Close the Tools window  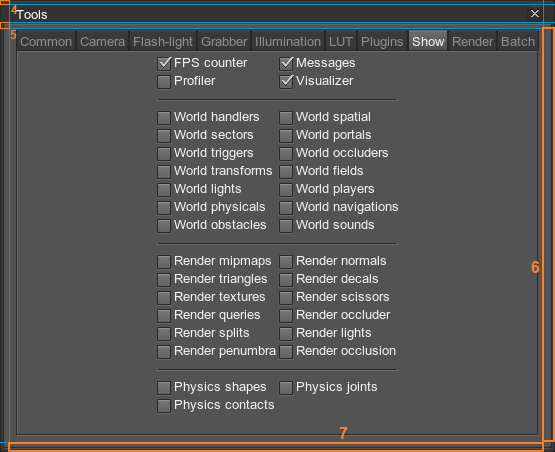tap(534, 13)
